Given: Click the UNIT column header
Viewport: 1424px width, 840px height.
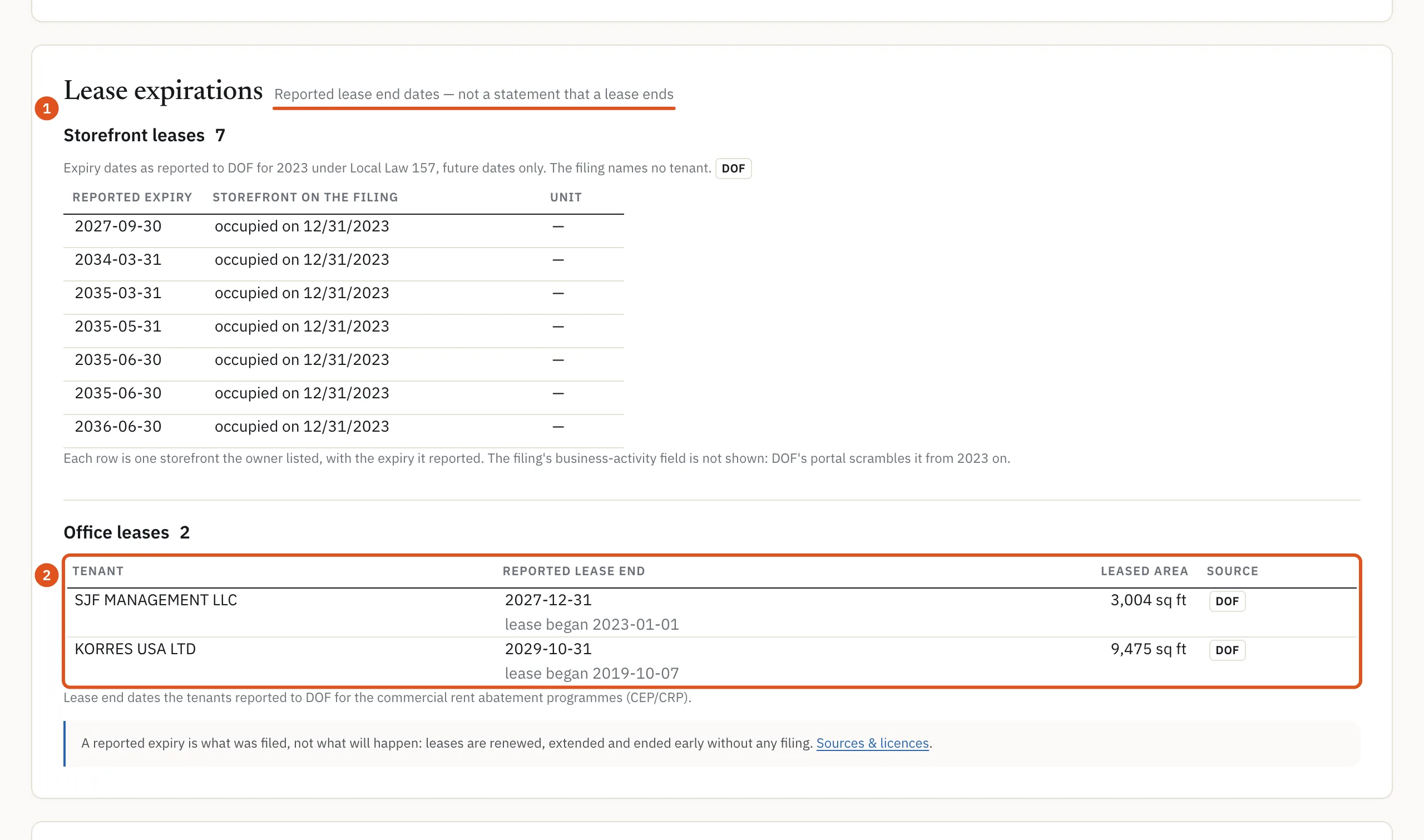Looking at the screenshot, I should (x=566, y=197).
